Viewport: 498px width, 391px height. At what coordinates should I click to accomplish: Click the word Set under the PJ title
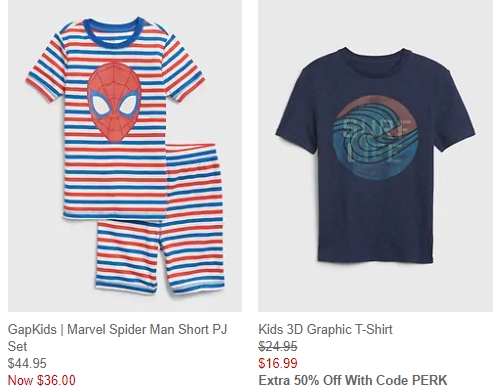point(17,346)
